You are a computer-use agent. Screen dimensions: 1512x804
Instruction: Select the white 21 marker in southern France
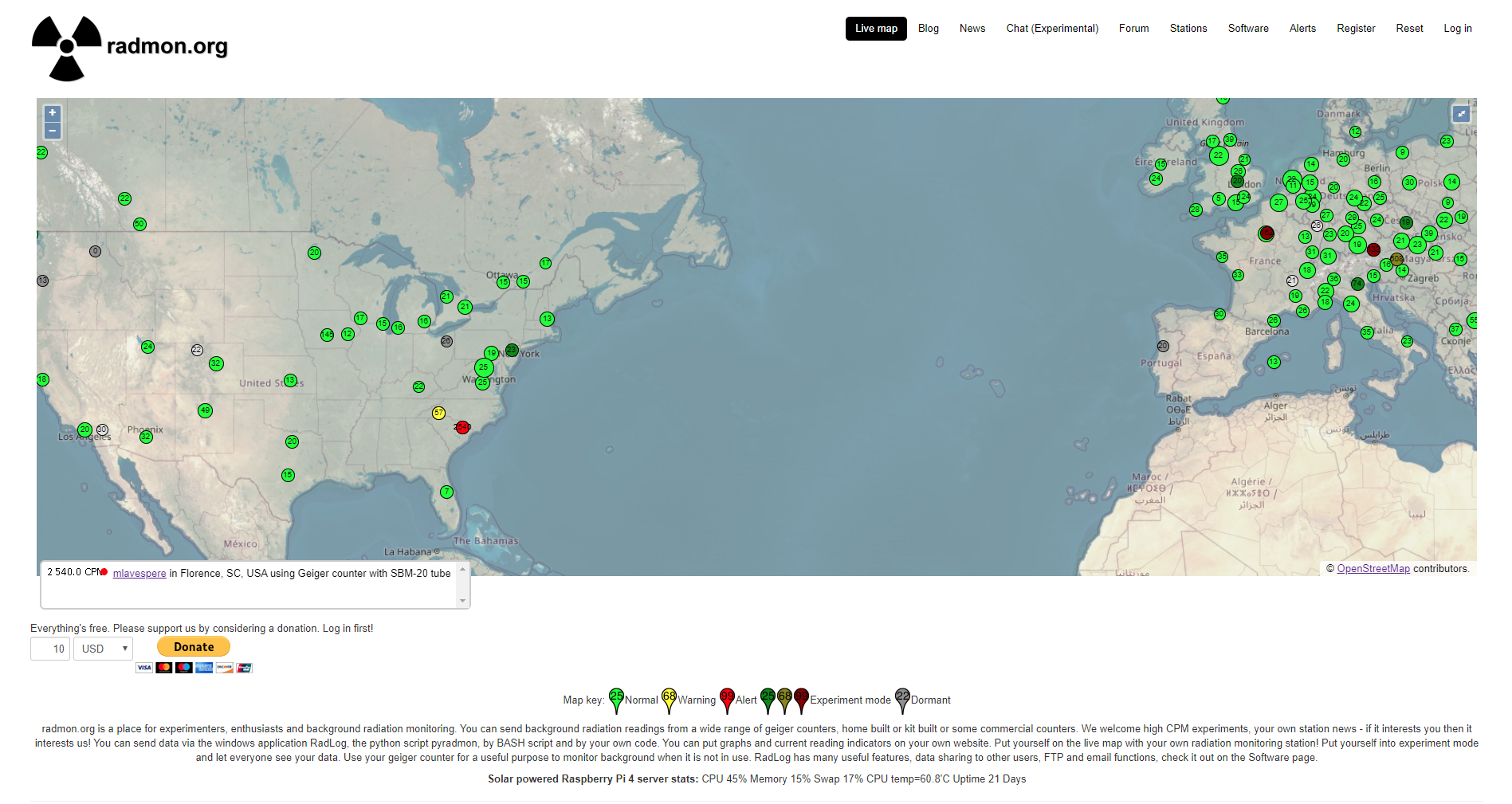1292,280
